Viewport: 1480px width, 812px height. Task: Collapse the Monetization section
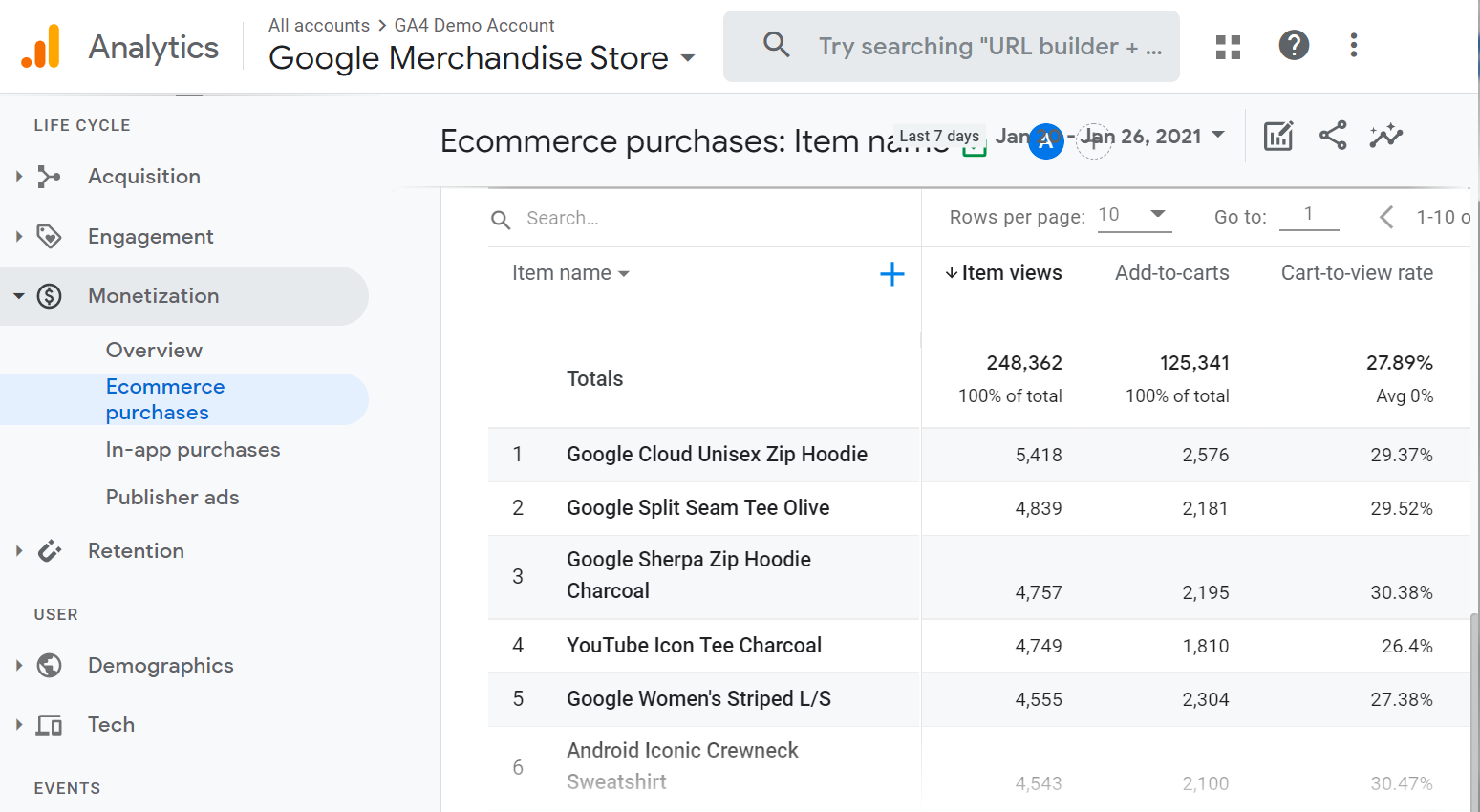(x=19, y=296)
